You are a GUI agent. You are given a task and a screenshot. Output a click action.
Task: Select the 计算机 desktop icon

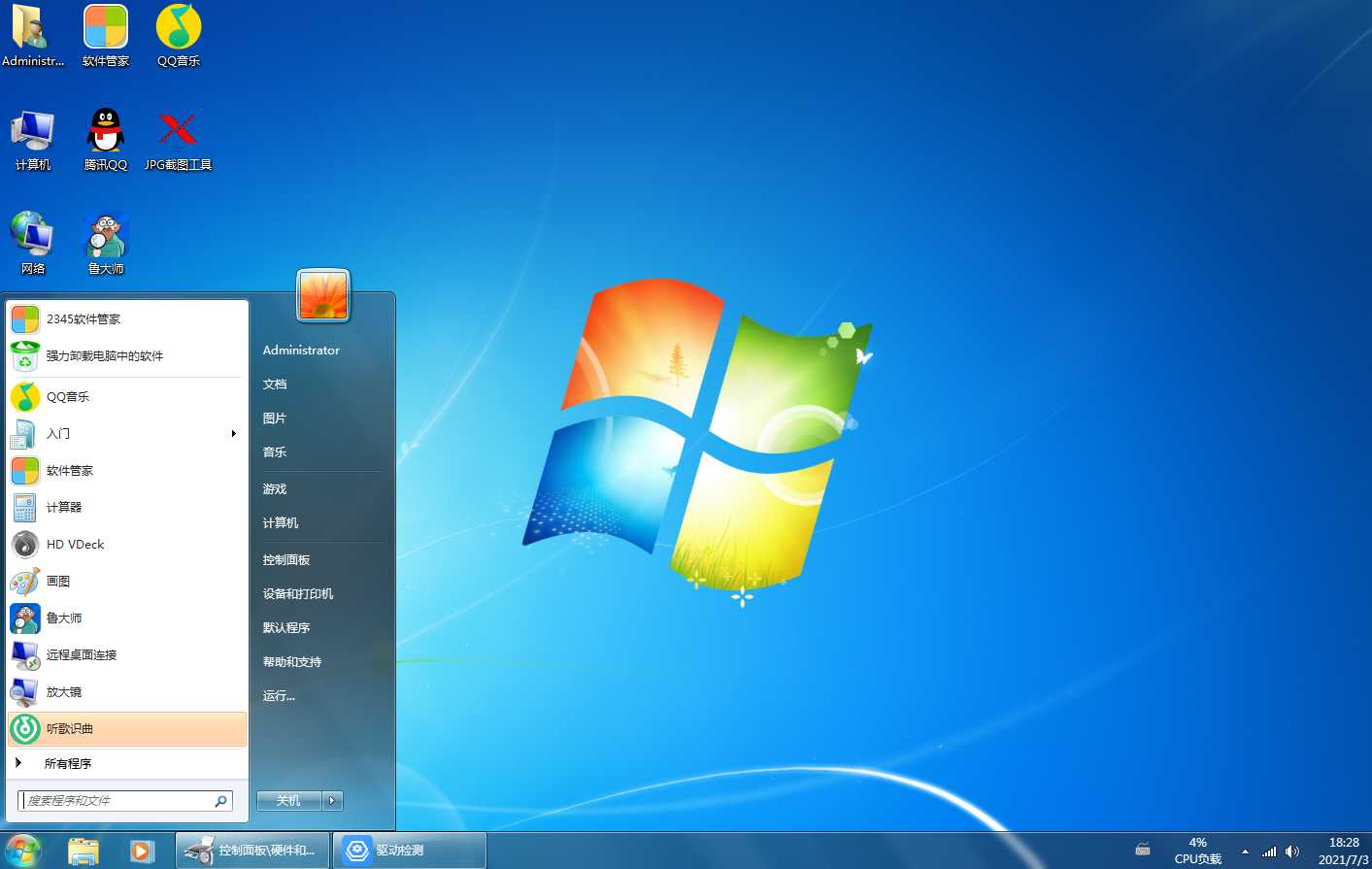tap(33, 140)
